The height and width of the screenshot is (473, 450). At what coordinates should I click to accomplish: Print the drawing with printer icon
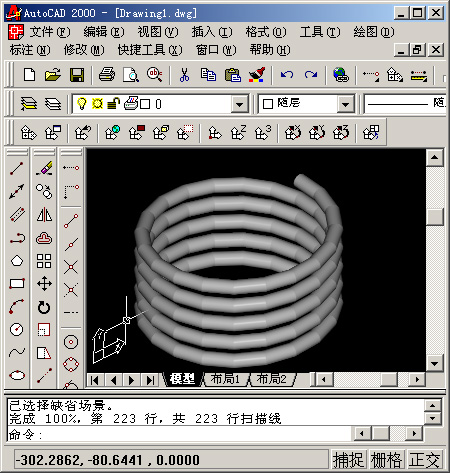[x=107, y=75]
